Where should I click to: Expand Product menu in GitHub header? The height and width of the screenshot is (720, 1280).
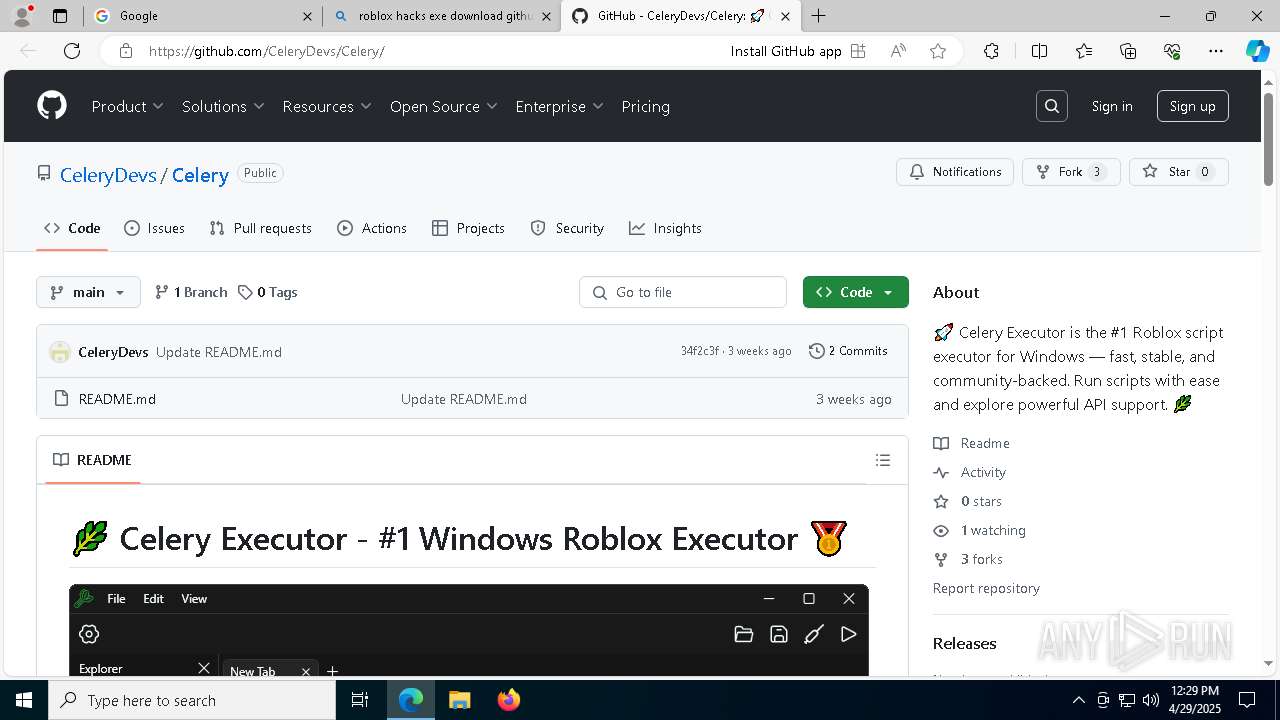[x=127, y=106]
